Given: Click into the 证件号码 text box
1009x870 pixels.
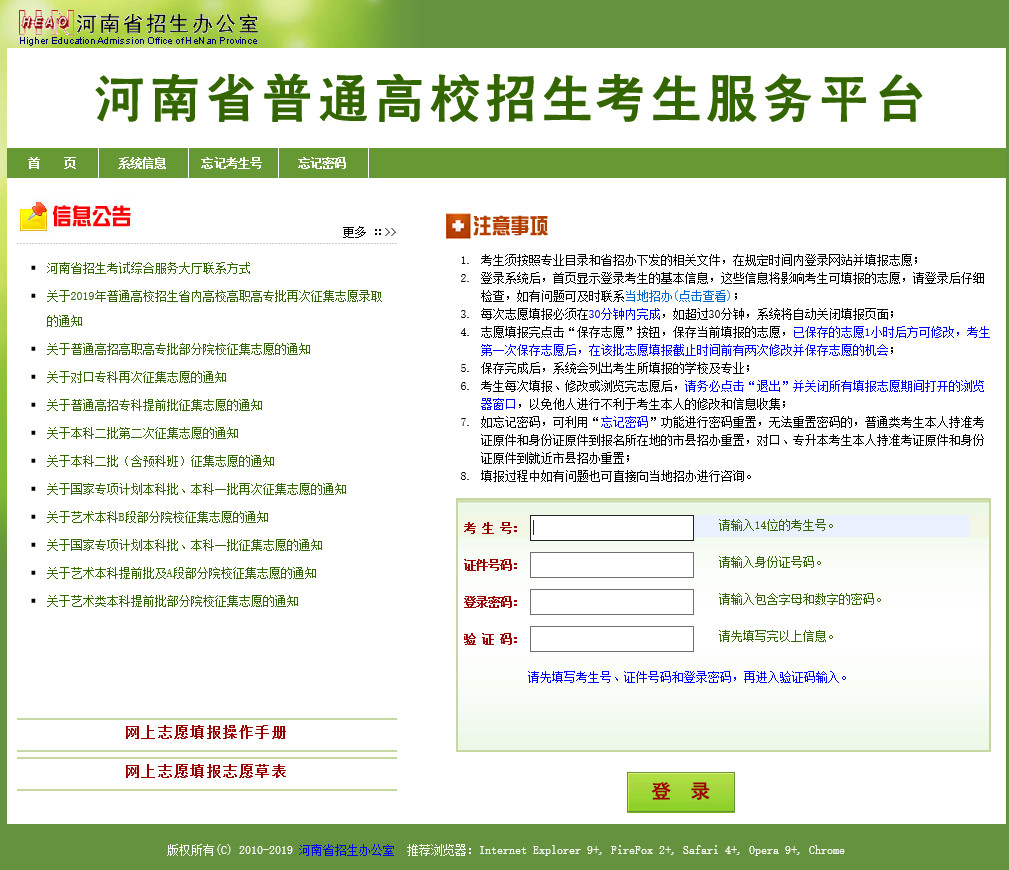Looking at the screenshot, I should tap(611, 565).
